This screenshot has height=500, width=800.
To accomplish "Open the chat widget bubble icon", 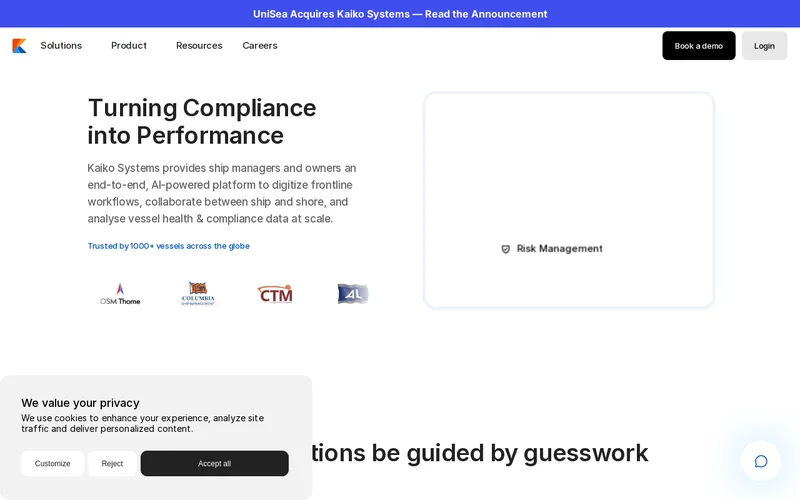I will pos(761,461).
